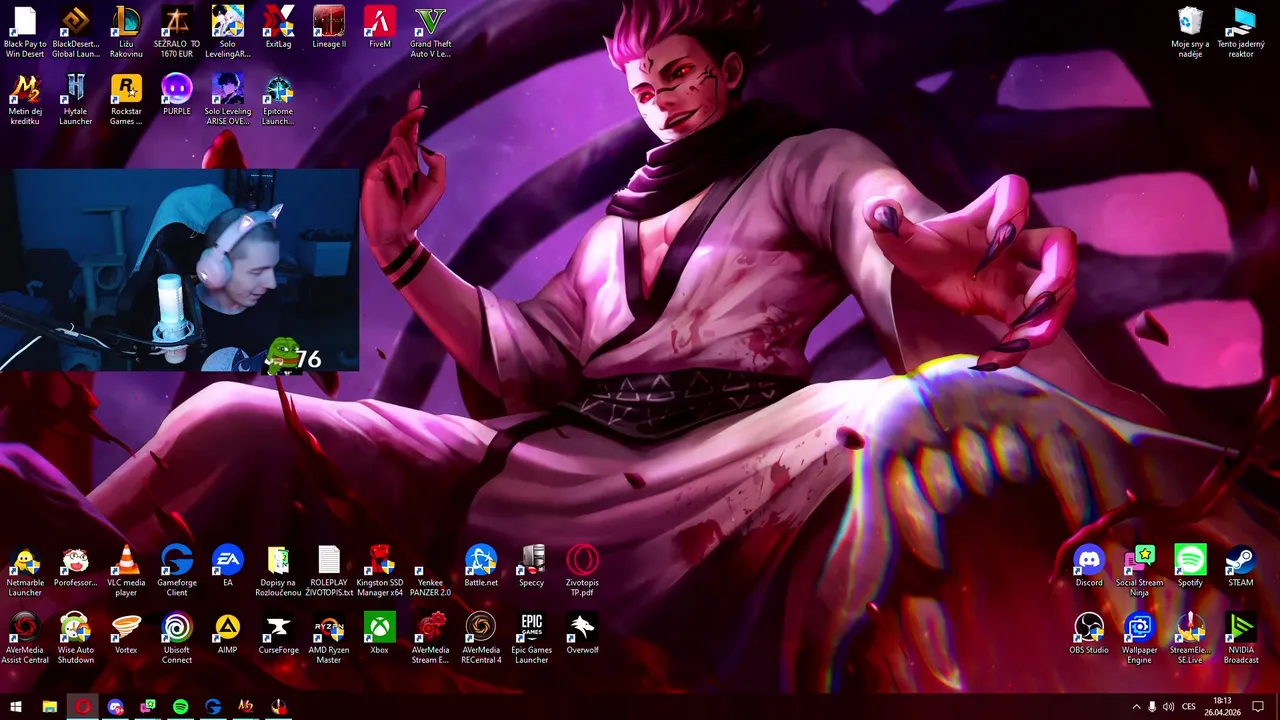Launch the Hytale Launcher icon
Screen dimensions: 1280x720
coord(76,100)
